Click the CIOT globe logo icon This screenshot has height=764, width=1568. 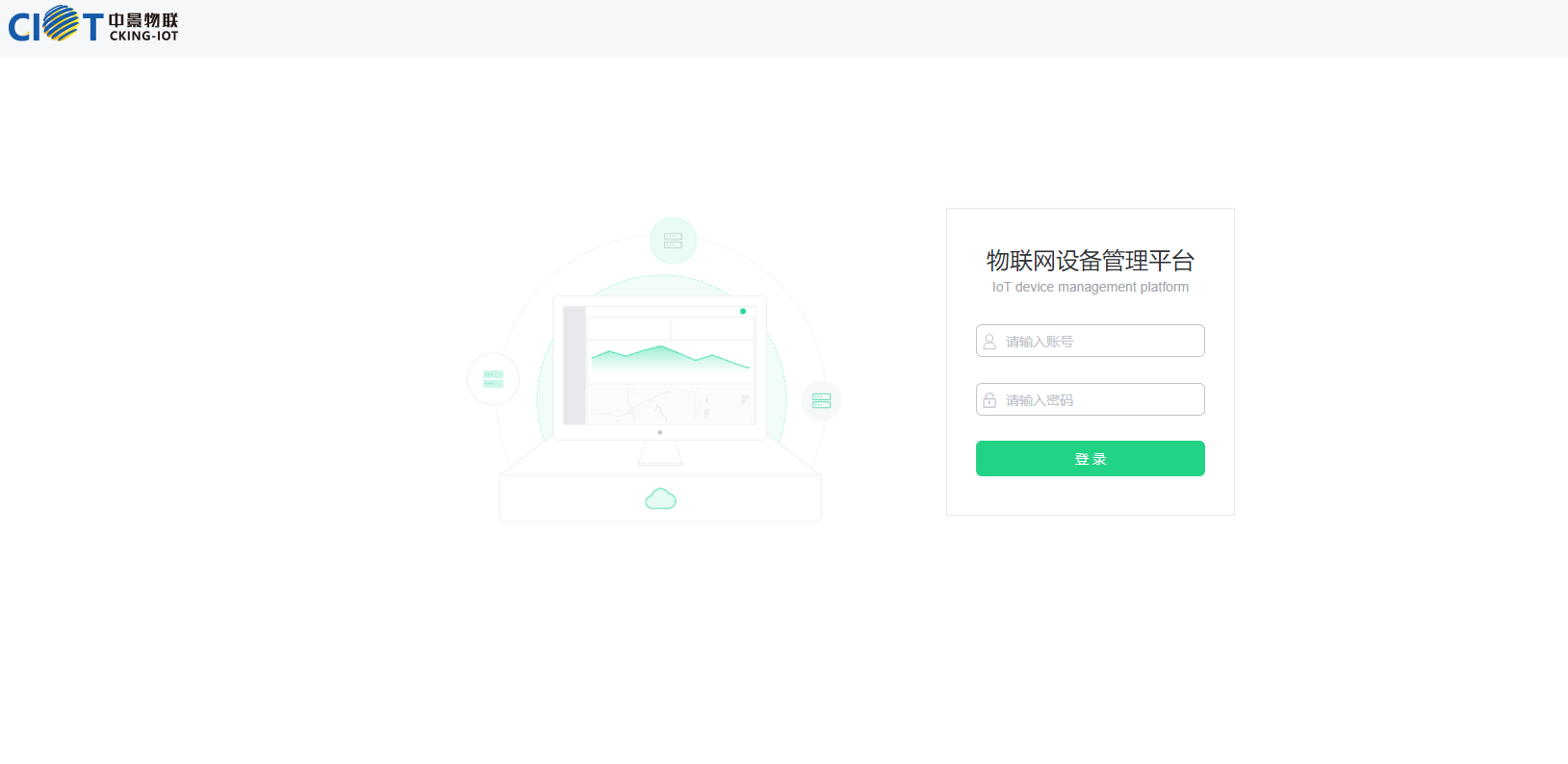click(62, 24)
